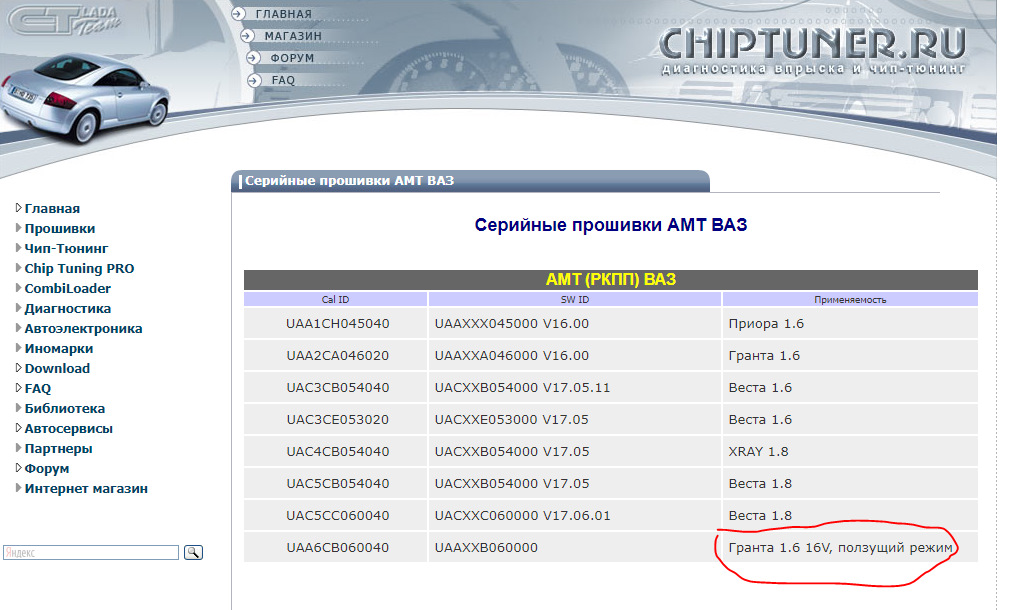Click the magnifier search button beside Yandex field
Viewport: 1022px width, 610px height.
coord(193,552)
